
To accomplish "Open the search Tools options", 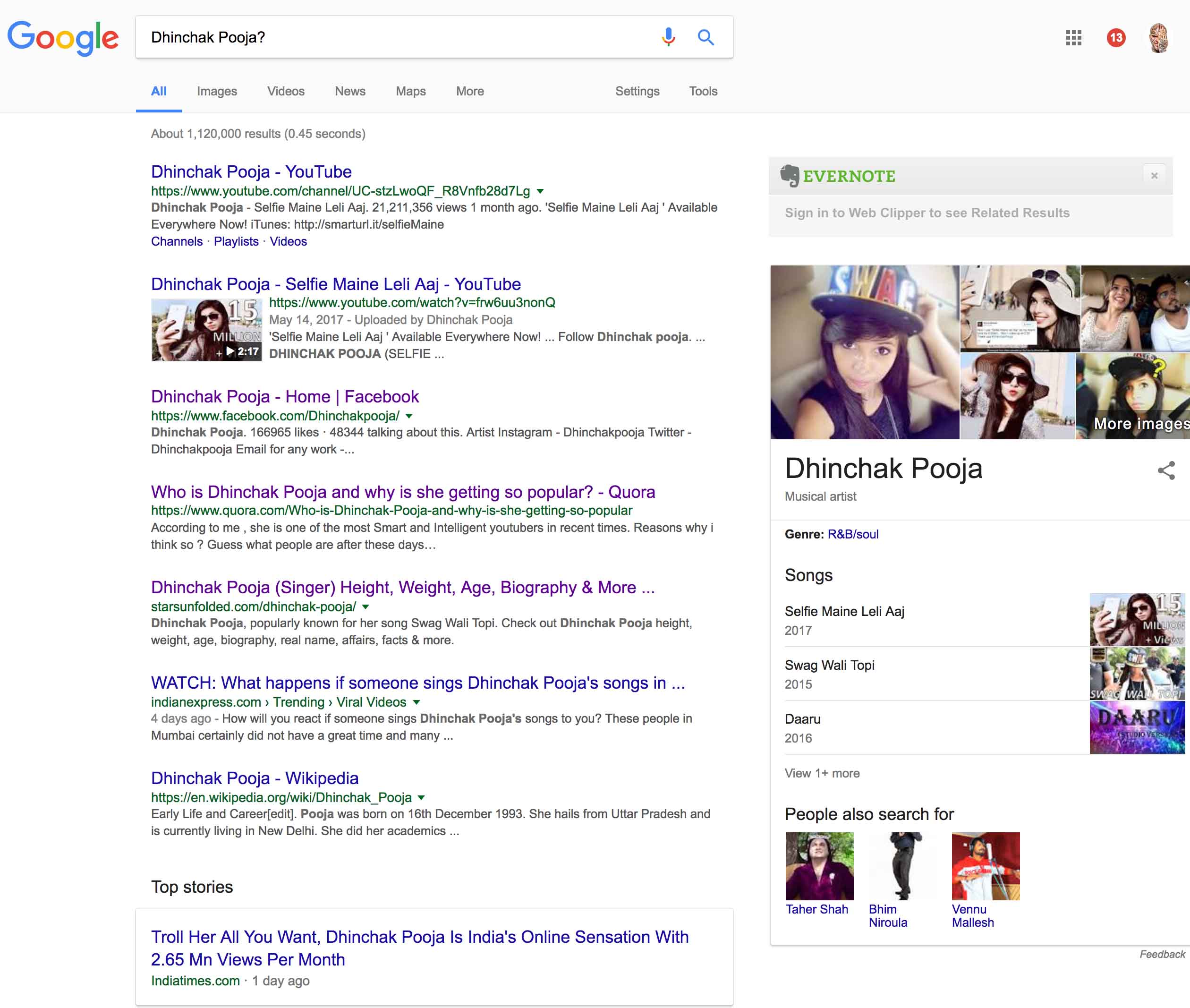I will coord(703,92).
